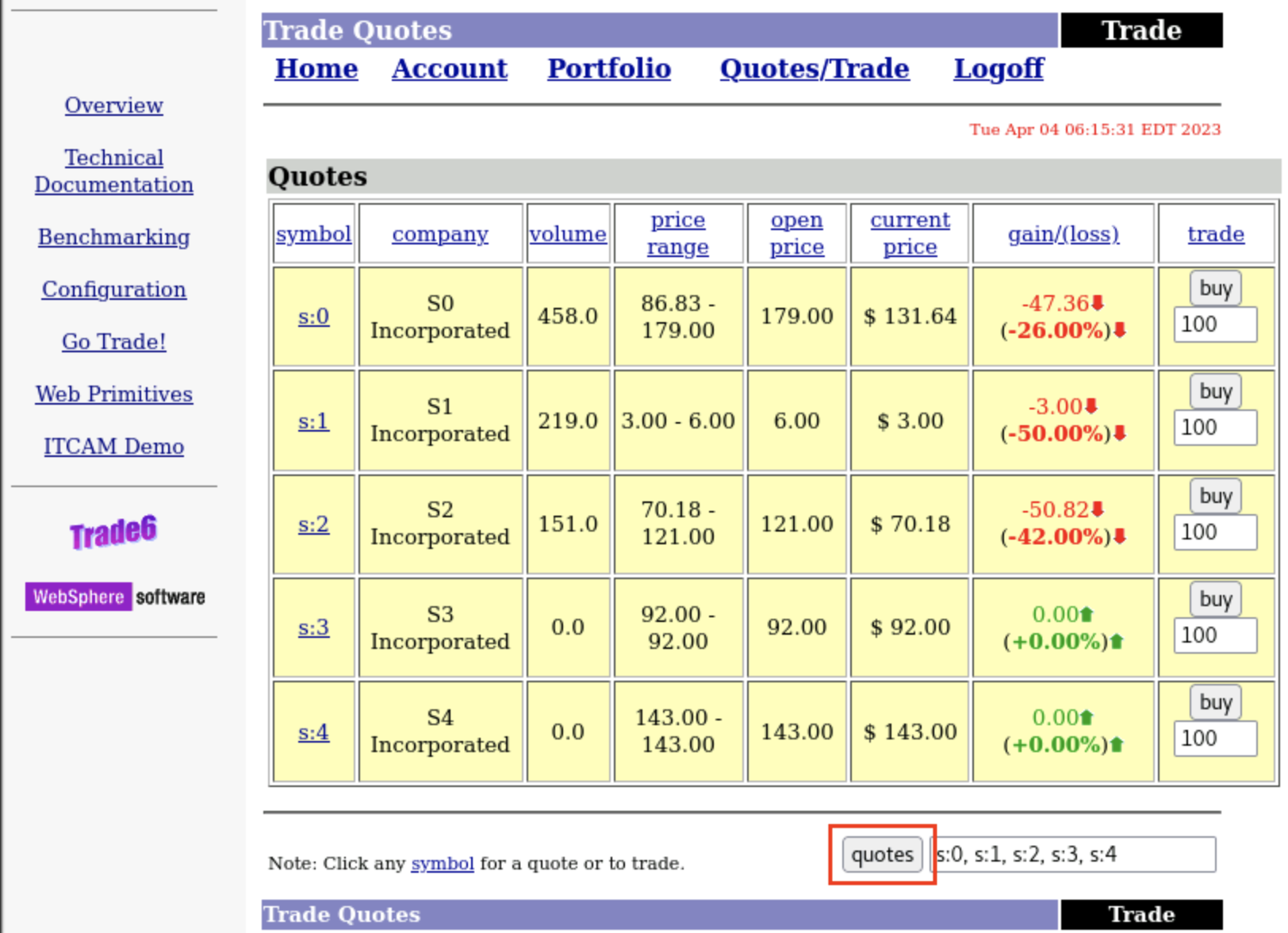
Task: Click the symbol column header
Action: click(x=313, y=234)
